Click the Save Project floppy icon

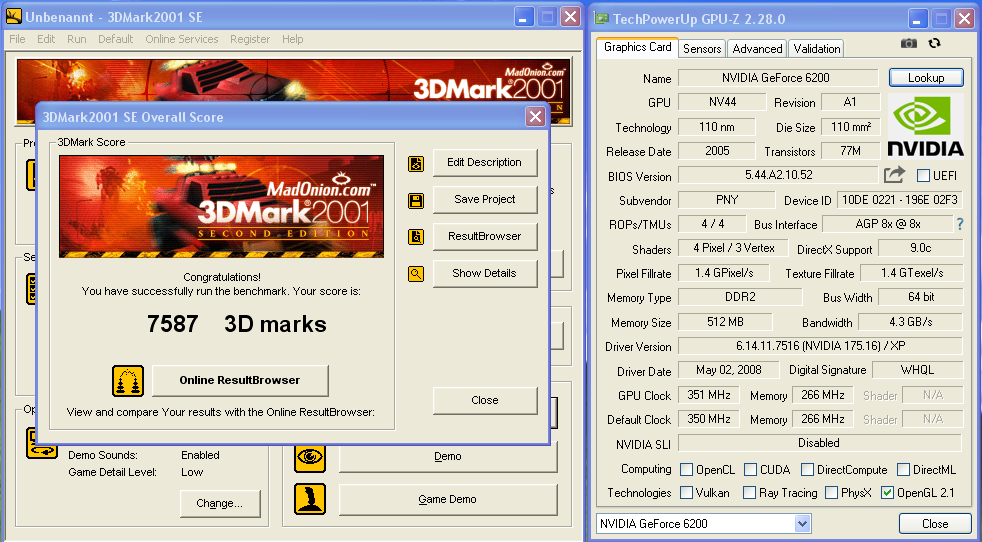[x=416, y=201]
